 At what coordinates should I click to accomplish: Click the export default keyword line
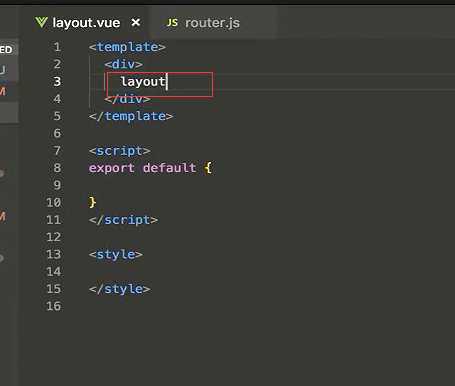coord(150,168)
